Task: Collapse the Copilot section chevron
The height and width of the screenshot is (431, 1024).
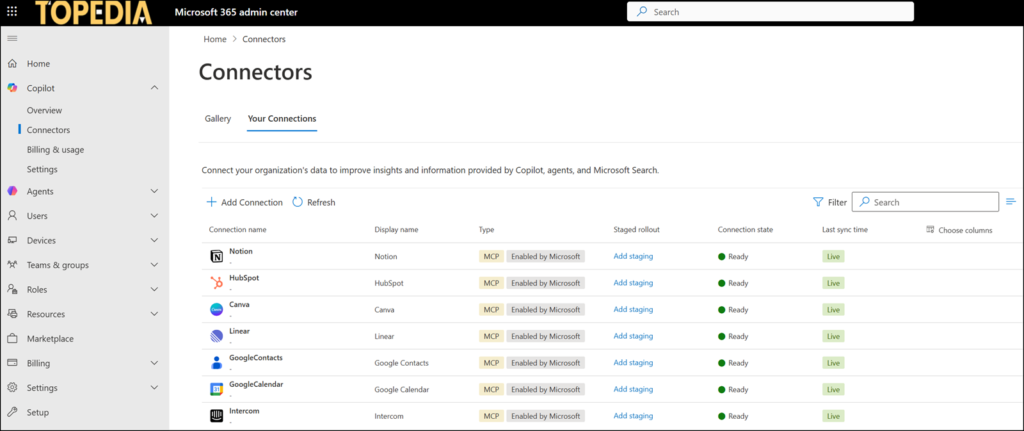Action: (x=154, y=88)
